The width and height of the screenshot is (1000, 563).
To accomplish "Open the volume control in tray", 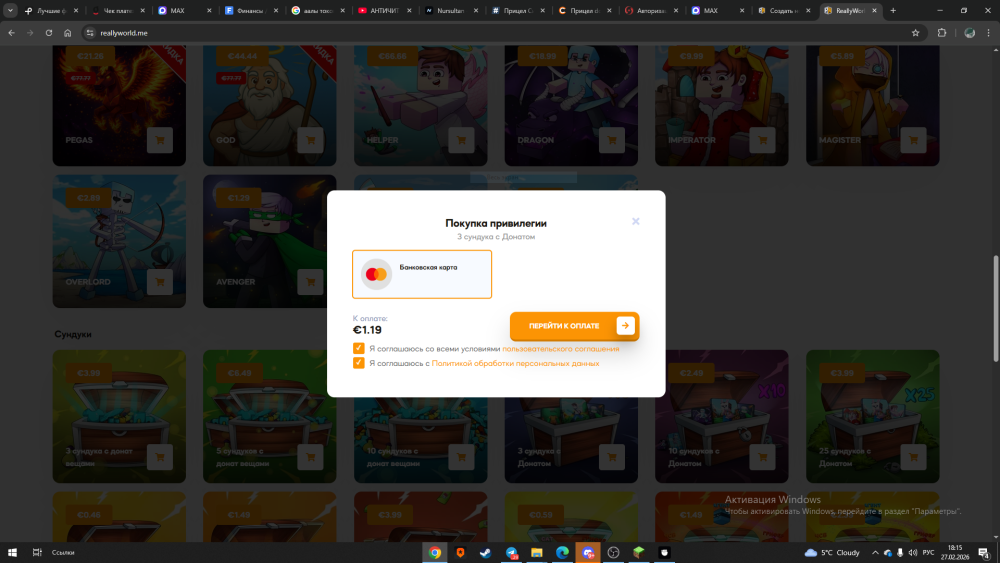I will (x=913, y=553).
